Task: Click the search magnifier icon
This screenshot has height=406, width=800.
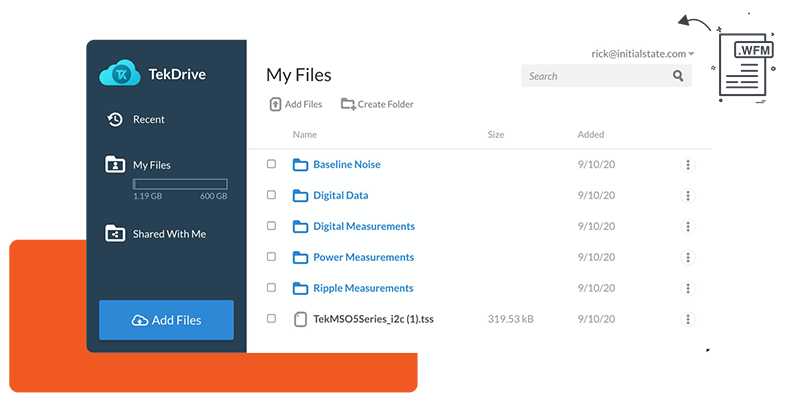Action: [678, 76]
